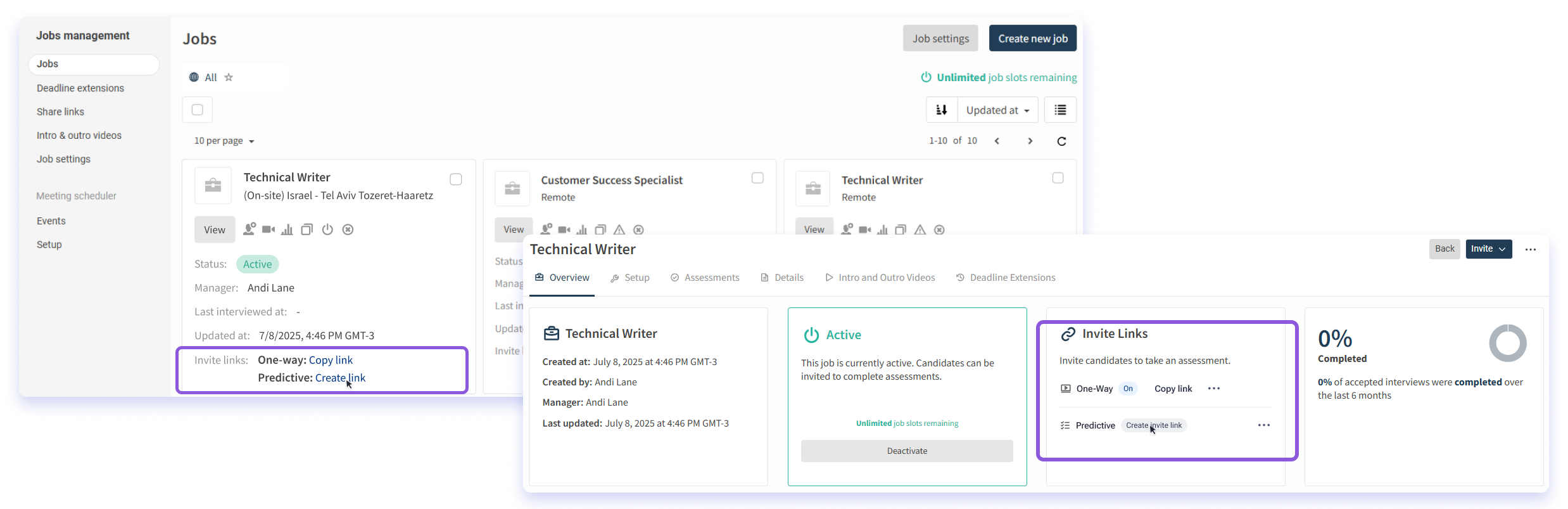Open three-dots menu in Predictive invite row

[1263, 425]
